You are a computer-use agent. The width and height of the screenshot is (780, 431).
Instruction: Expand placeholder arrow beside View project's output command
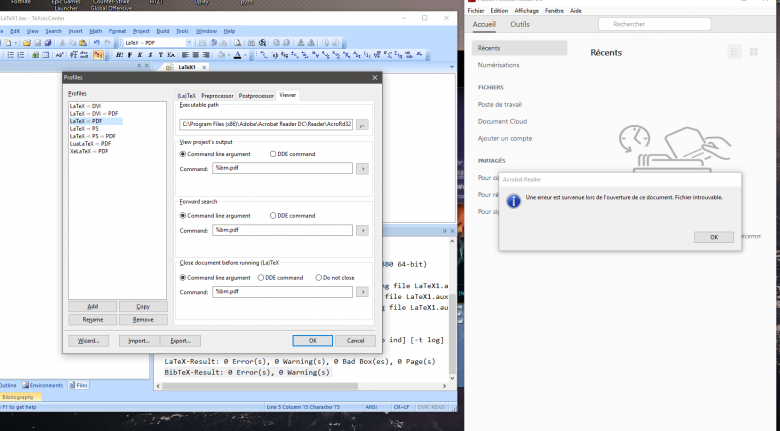tap(362, 169)
